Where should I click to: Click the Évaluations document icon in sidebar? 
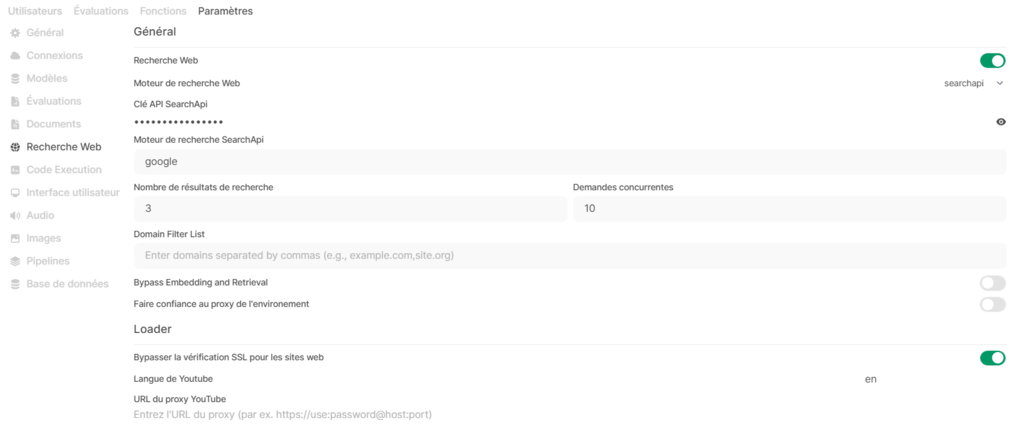[16, 101]
